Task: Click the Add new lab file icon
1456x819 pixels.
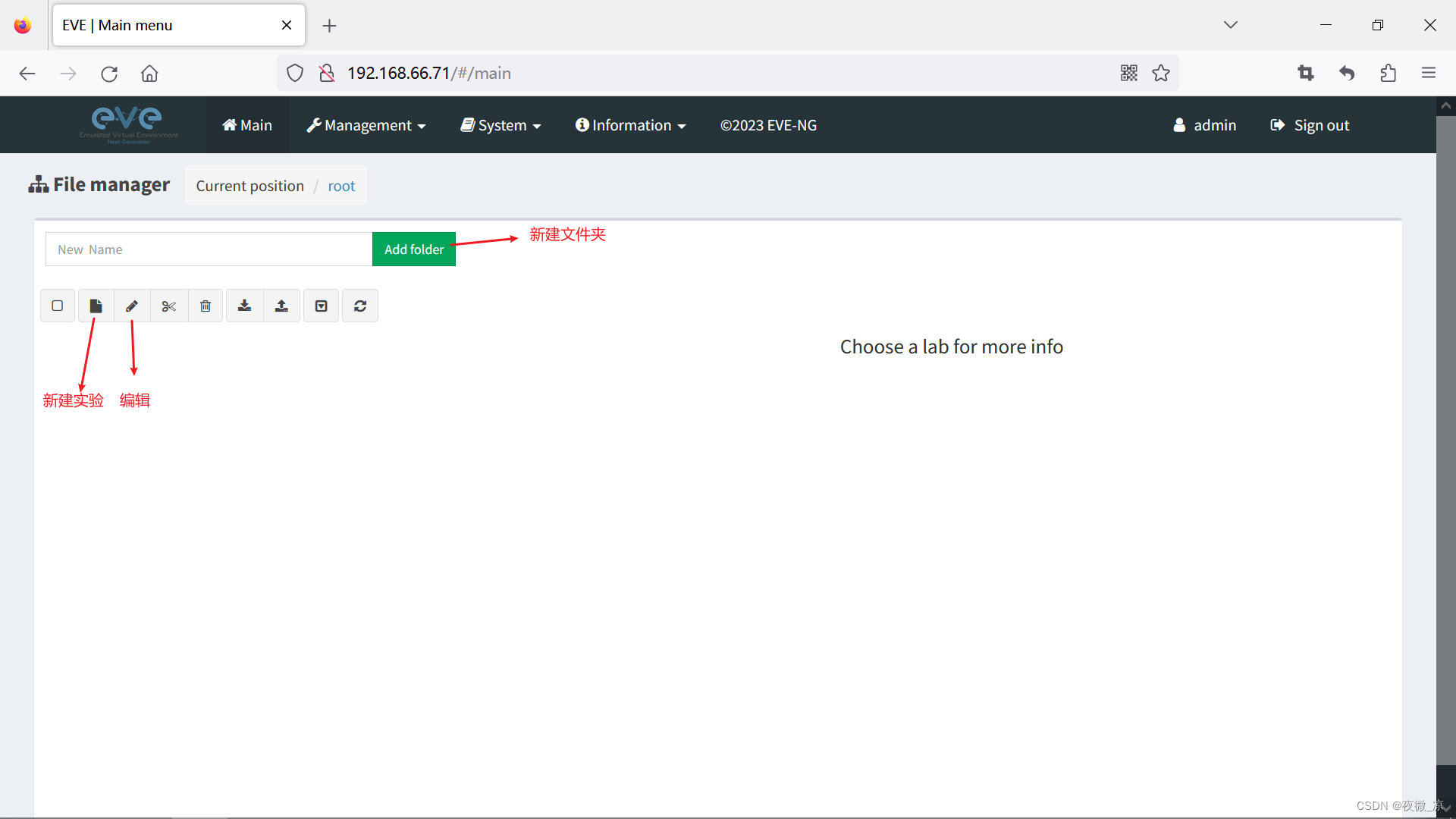Action: point(96,306)
